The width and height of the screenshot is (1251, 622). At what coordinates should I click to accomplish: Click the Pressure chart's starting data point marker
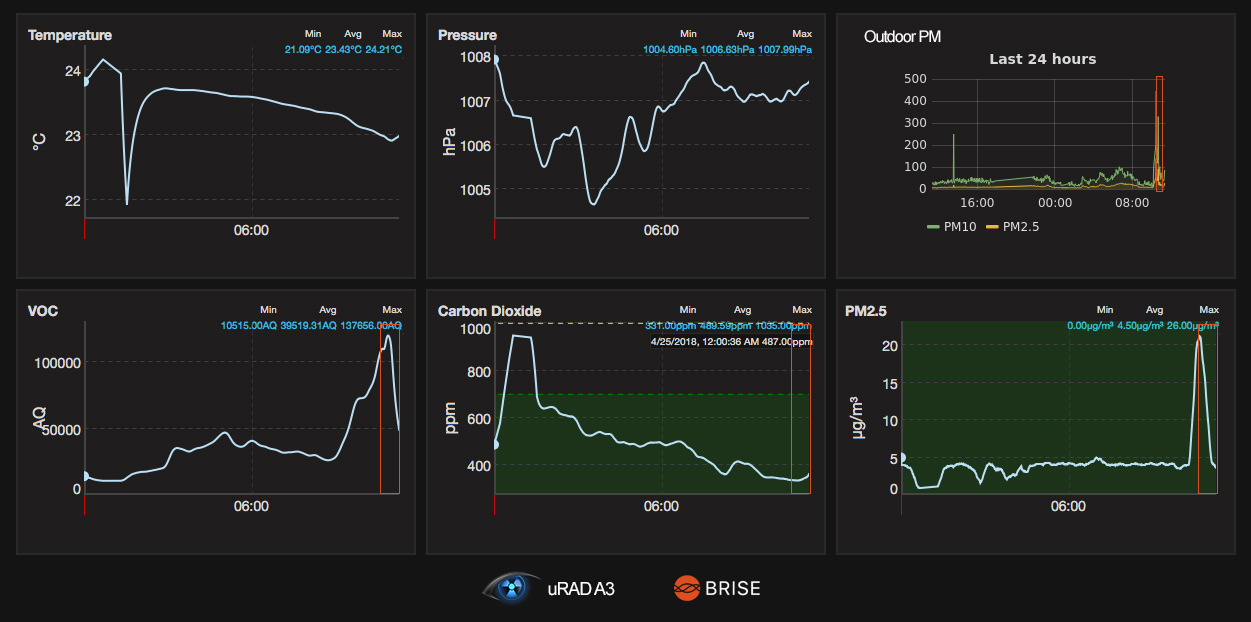(495, 60)
